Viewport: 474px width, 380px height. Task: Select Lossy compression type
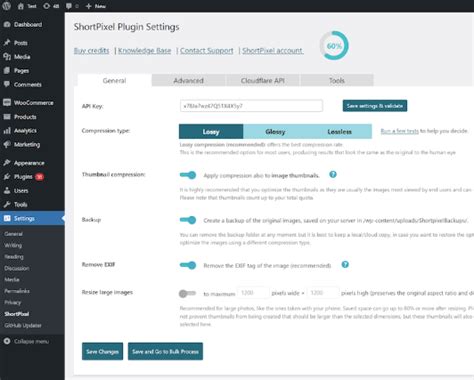(x=211, y=132)
